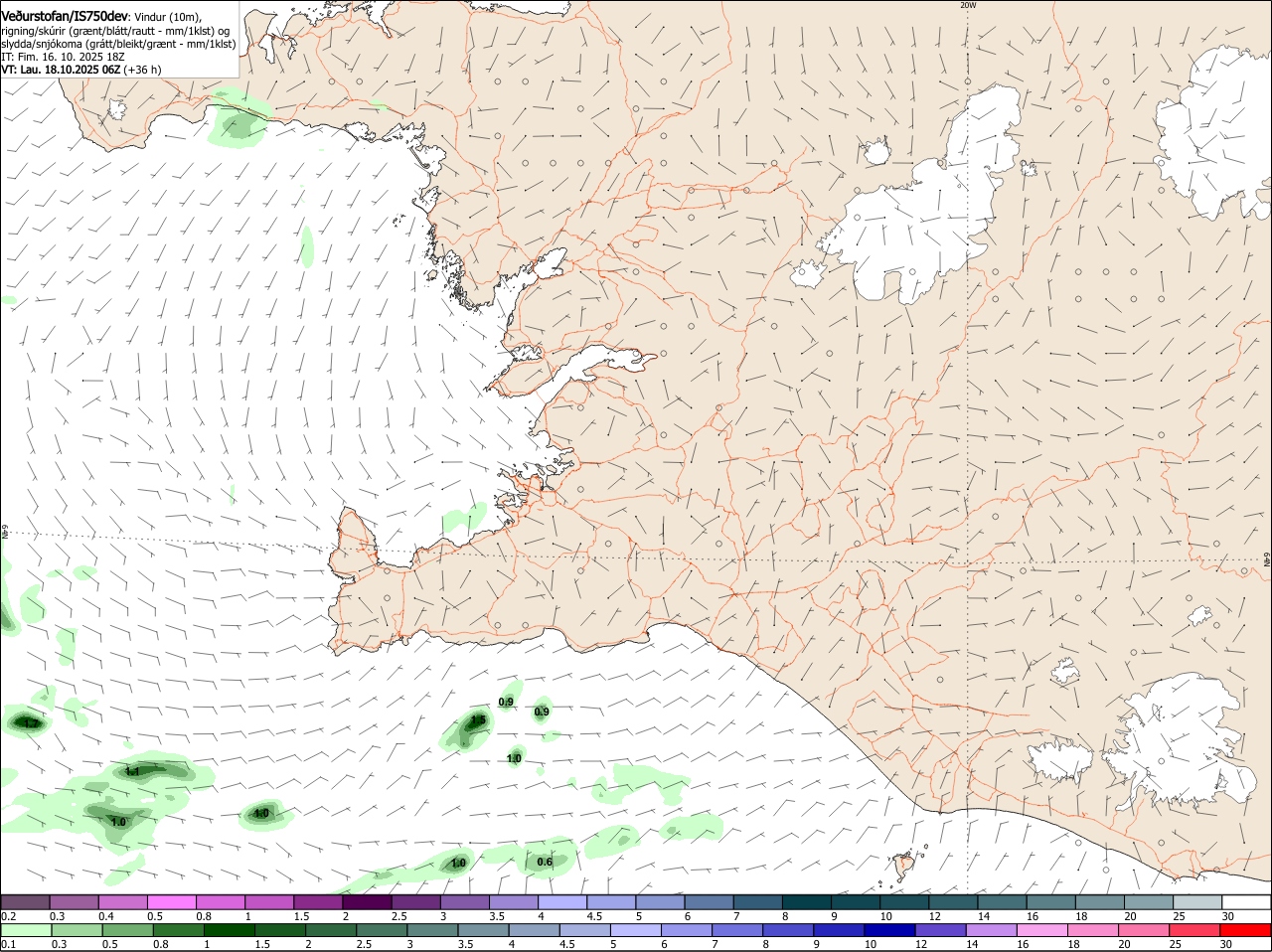Select the lower legend swatch above 0.3
The width and height of the screenshot is (1272, 952).
77,930
